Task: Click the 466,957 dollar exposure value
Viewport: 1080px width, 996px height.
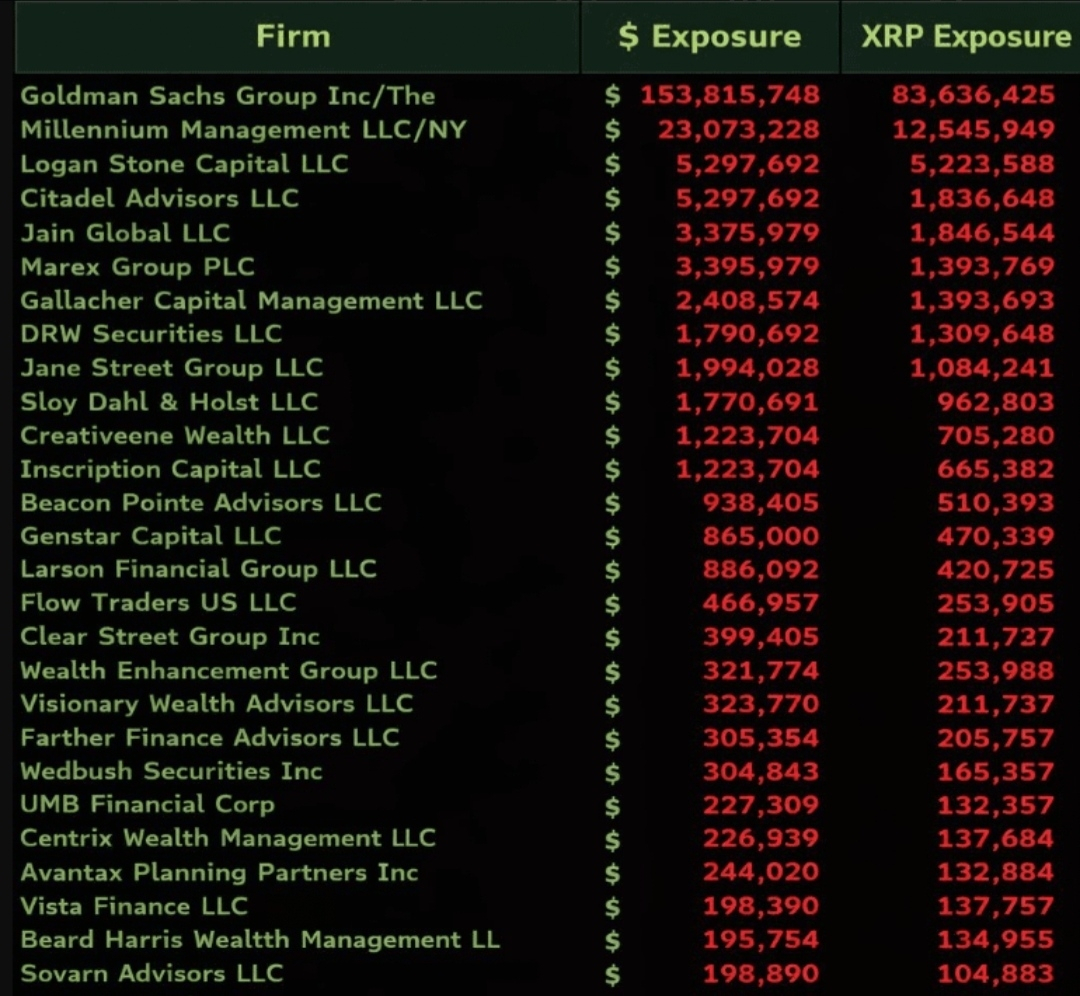Action: tap(761, 603)
